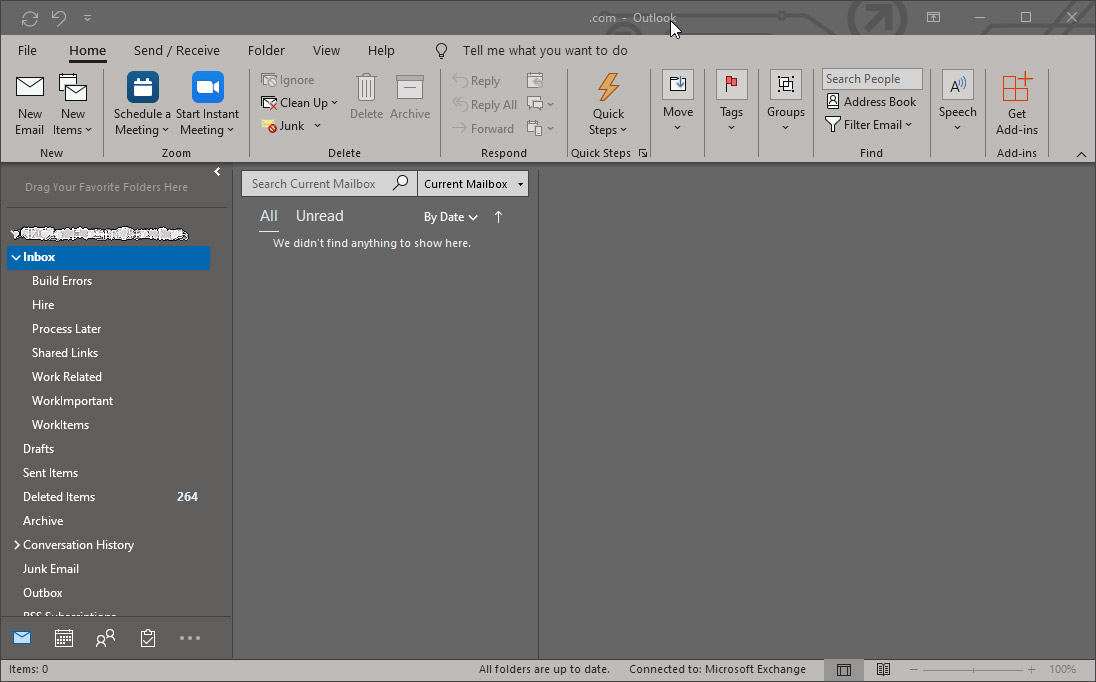Viewport: 1096px width, 682px height.
Task: Open the Clean Up dropdown
Action: click(299, 103)
